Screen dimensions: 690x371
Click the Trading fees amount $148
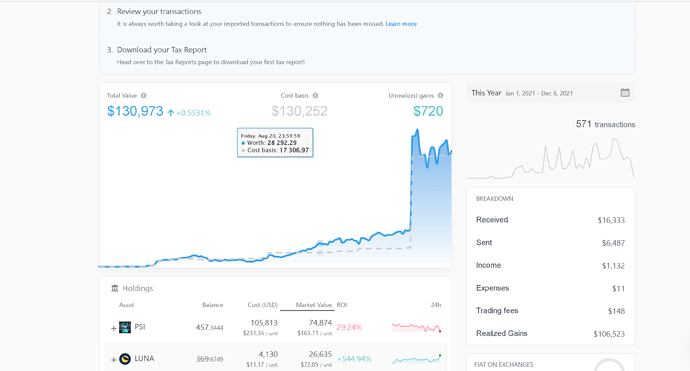pyautogui.click(x=617, y=311)
